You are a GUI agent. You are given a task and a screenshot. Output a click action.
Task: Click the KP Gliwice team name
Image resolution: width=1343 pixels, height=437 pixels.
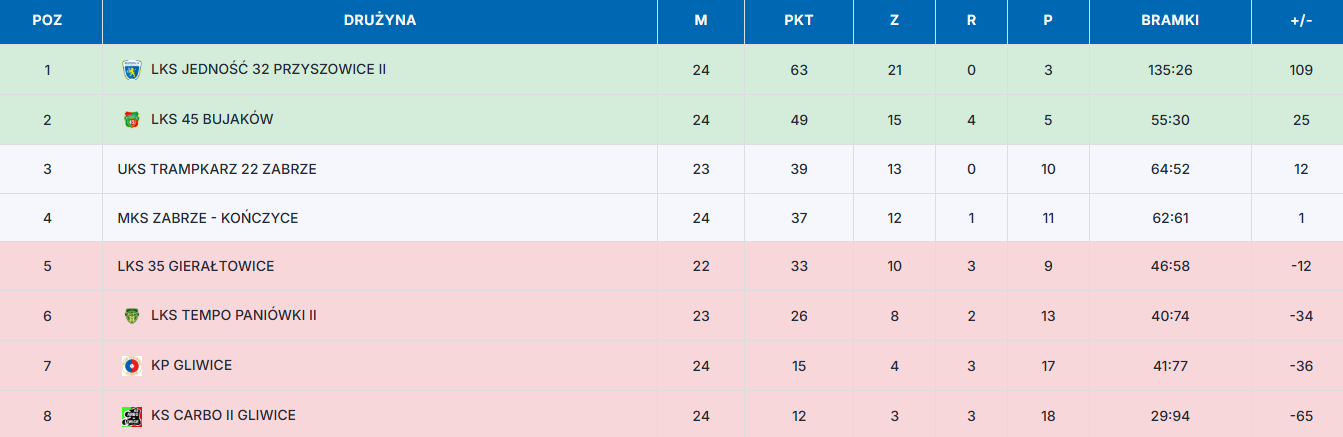[191, 365]
